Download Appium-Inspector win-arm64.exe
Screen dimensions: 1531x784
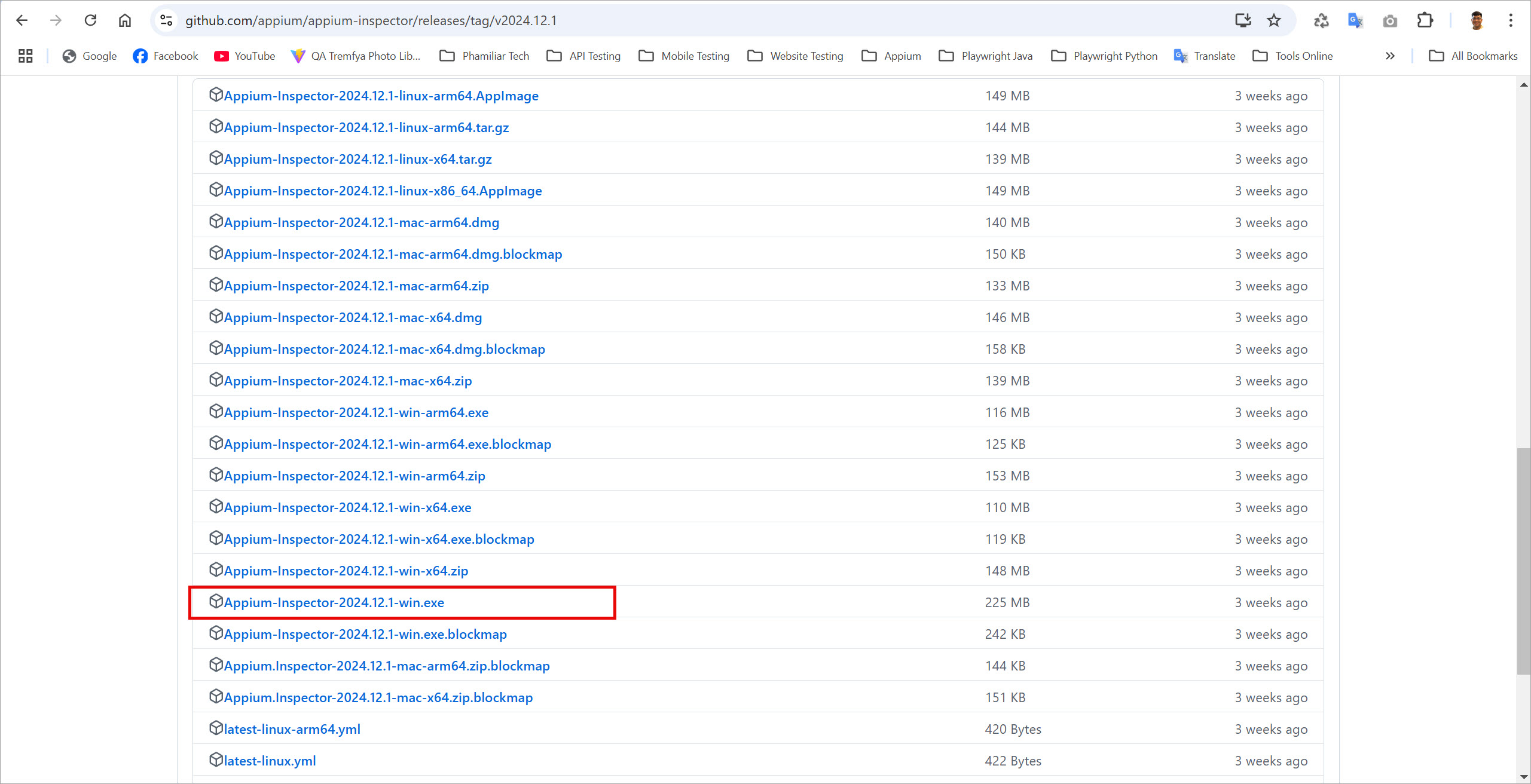[356, 412]
